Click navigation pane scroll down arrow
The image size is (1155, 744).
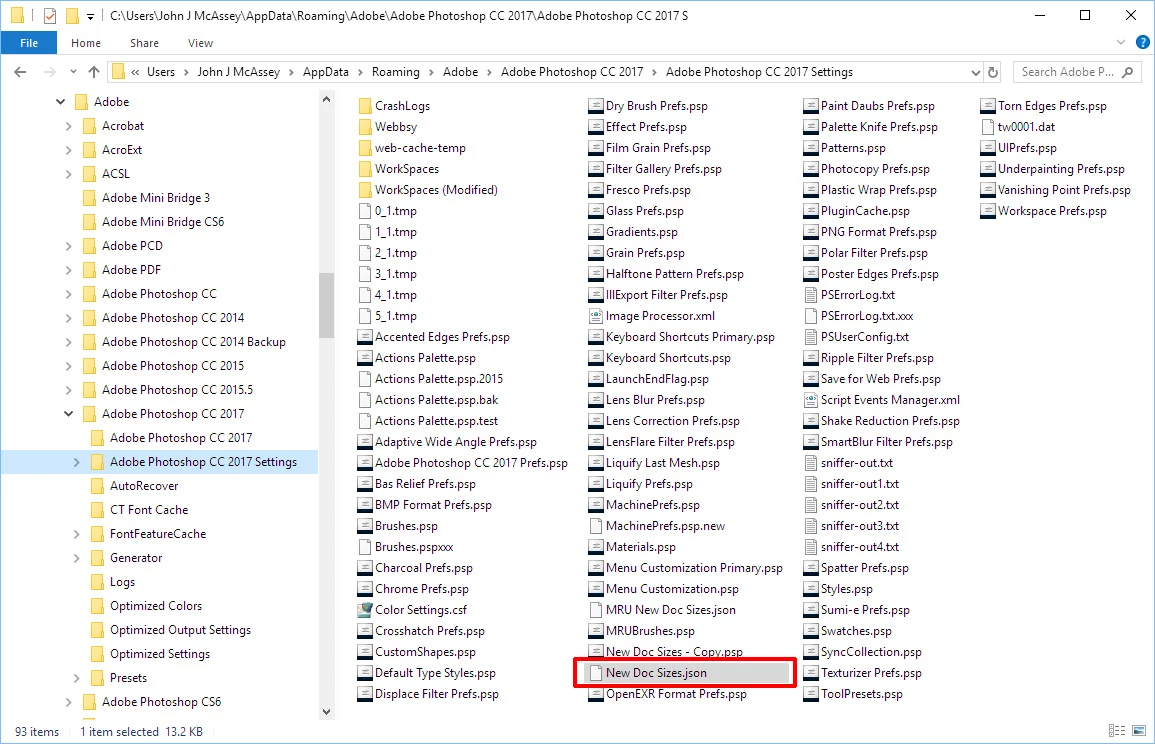[326, 712]
